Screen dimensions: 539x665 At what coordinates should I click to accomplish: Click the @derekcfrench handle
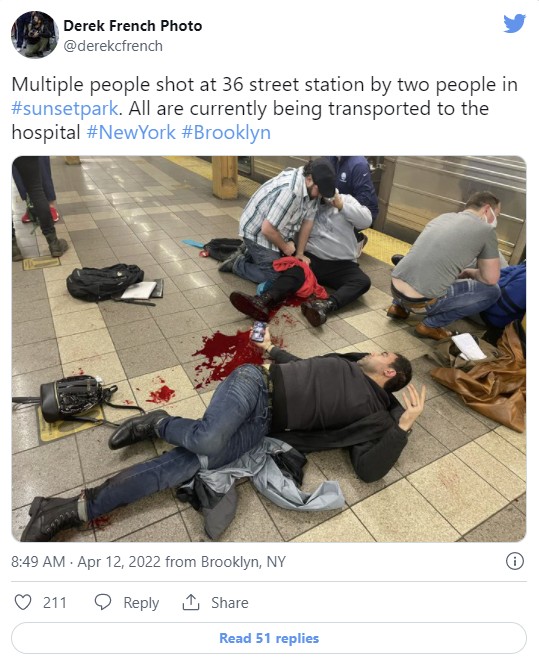pos(113,46)
